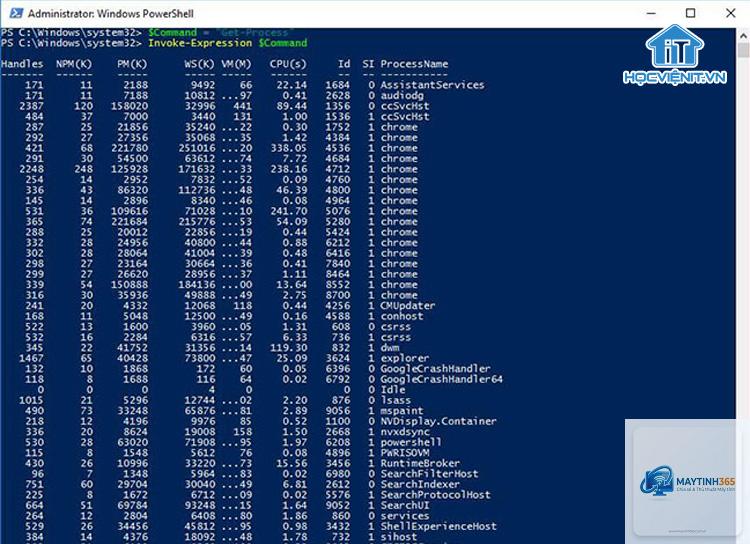
Task: Select the SearchIndexer process name
Action: pos(420,485)
